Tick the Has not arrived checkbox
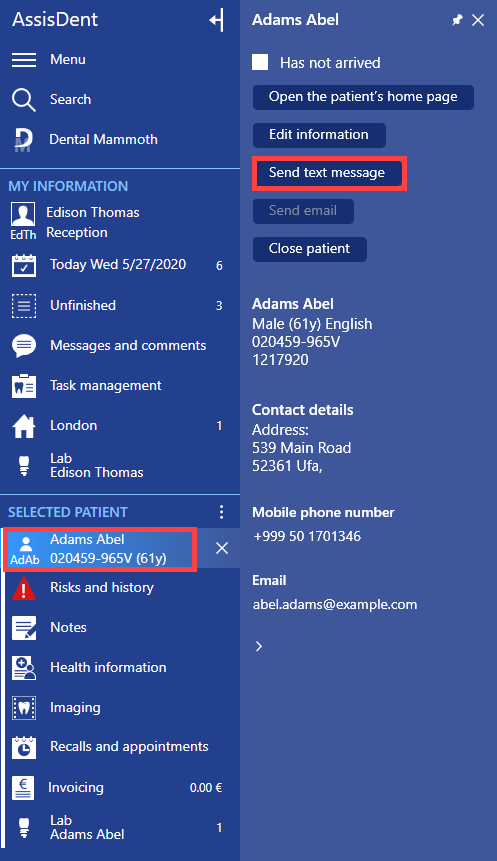Screen dimensions: 497x861 pos(260,62)
